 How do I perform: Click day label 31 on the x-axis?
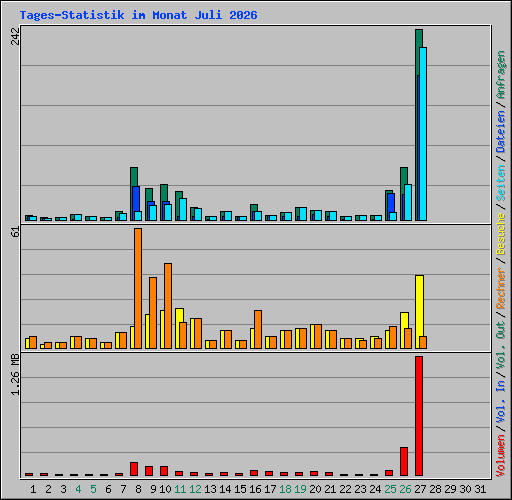[x=480, y=489]
